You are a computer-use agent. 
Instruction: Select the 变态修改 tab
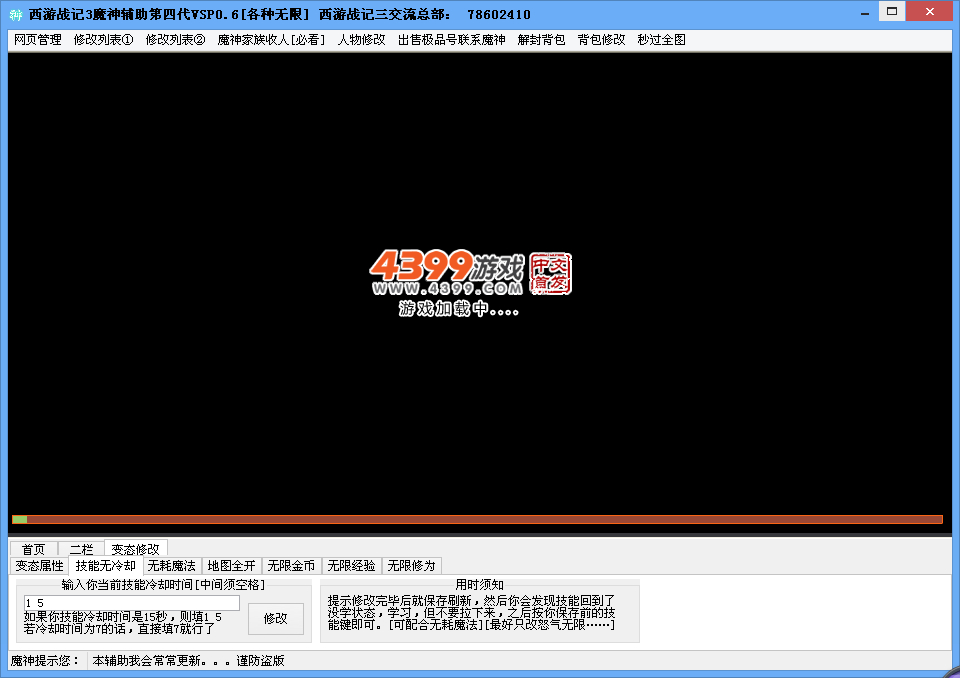[x=135, y=548]
